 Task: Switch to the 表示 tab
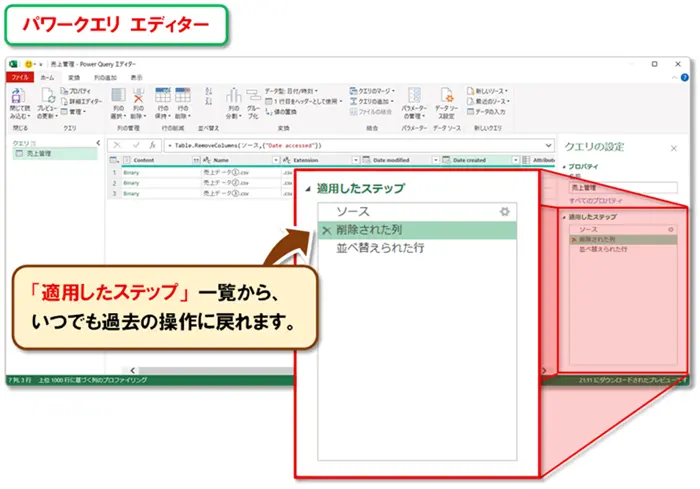tap(137, 78)
